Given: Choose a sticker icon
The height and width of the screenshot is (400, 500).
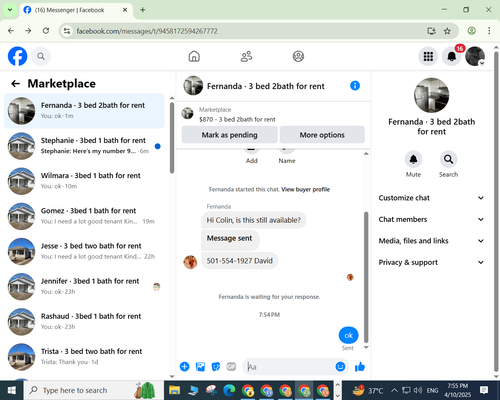Looking at the screenshot, I should [216, 367].
